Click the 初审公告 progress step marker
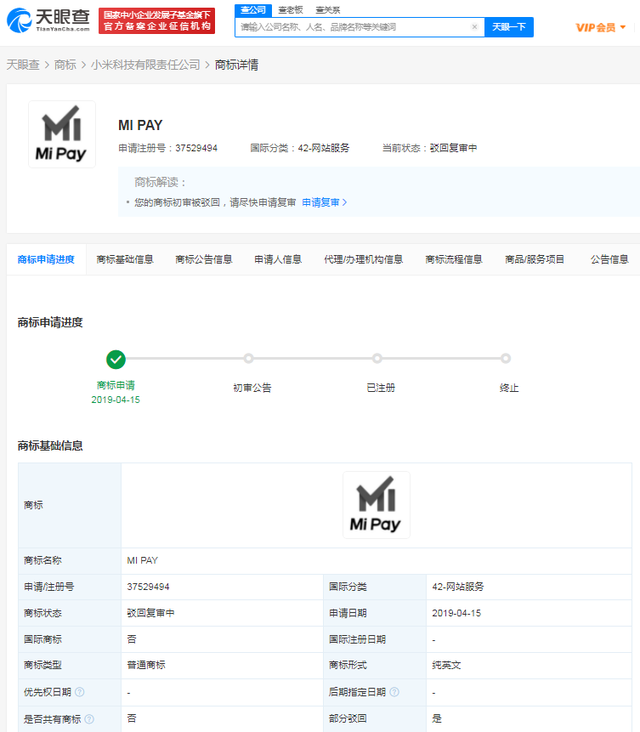Screen dimensions: 640x732 coord(249,359)
